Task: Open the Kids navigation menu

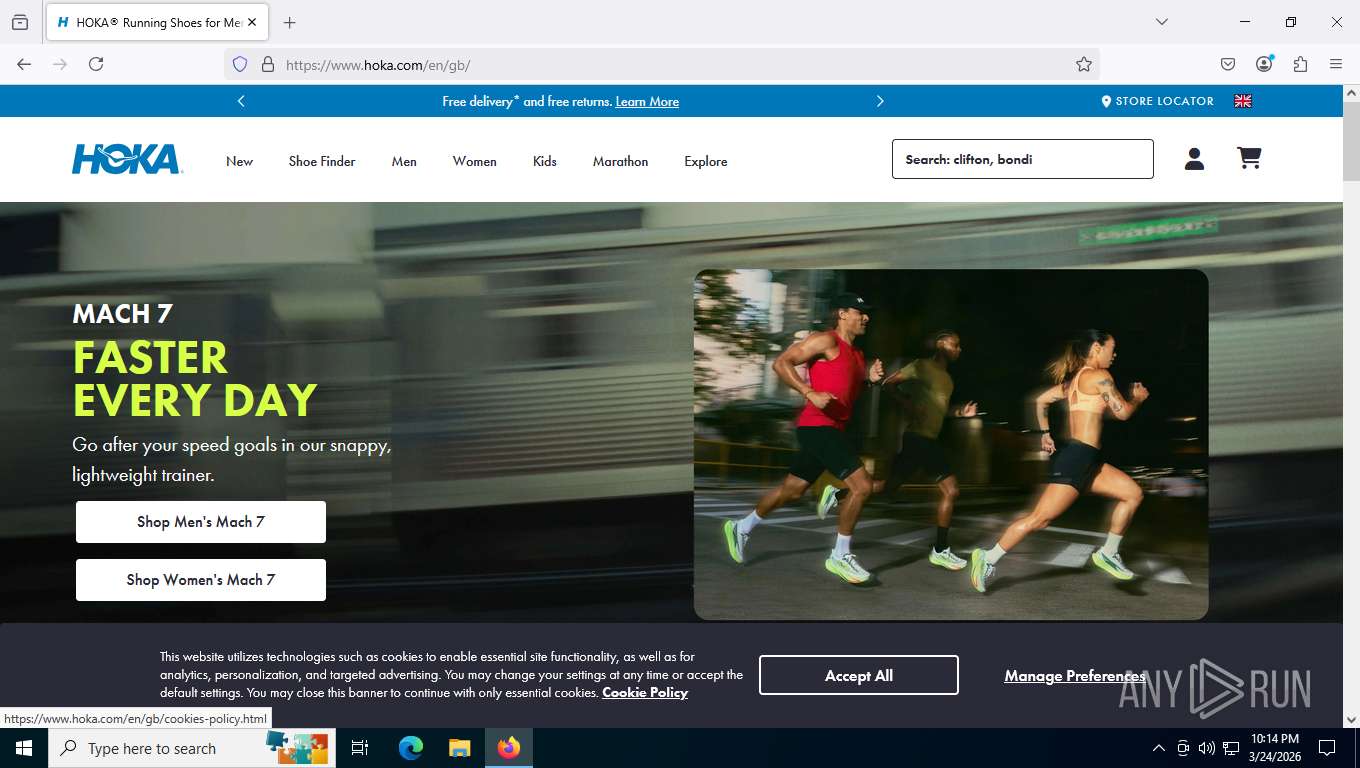Action: click(545, 161)
